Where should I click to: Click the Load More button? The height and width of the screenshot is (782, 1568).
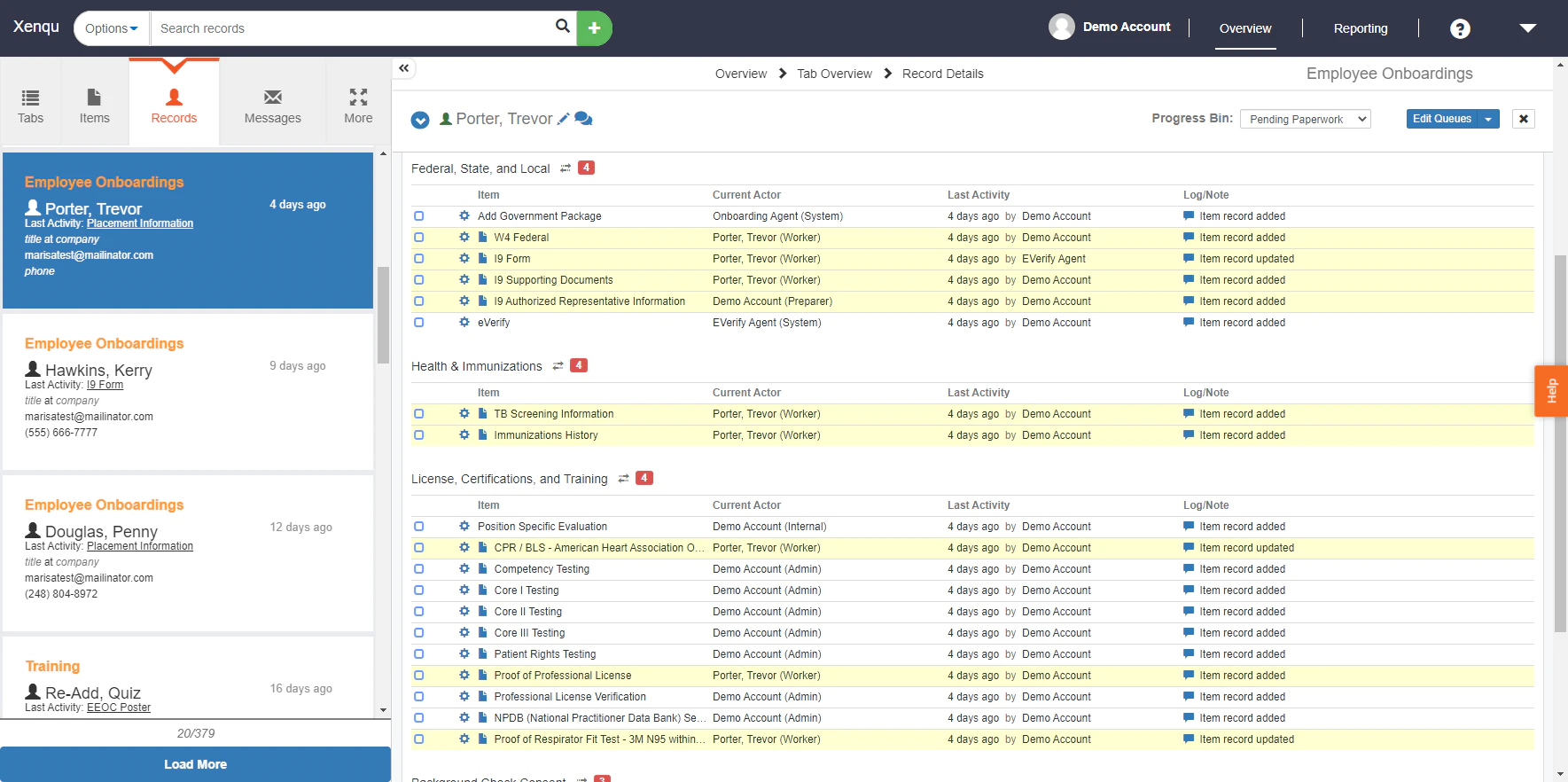click(195, 764)
